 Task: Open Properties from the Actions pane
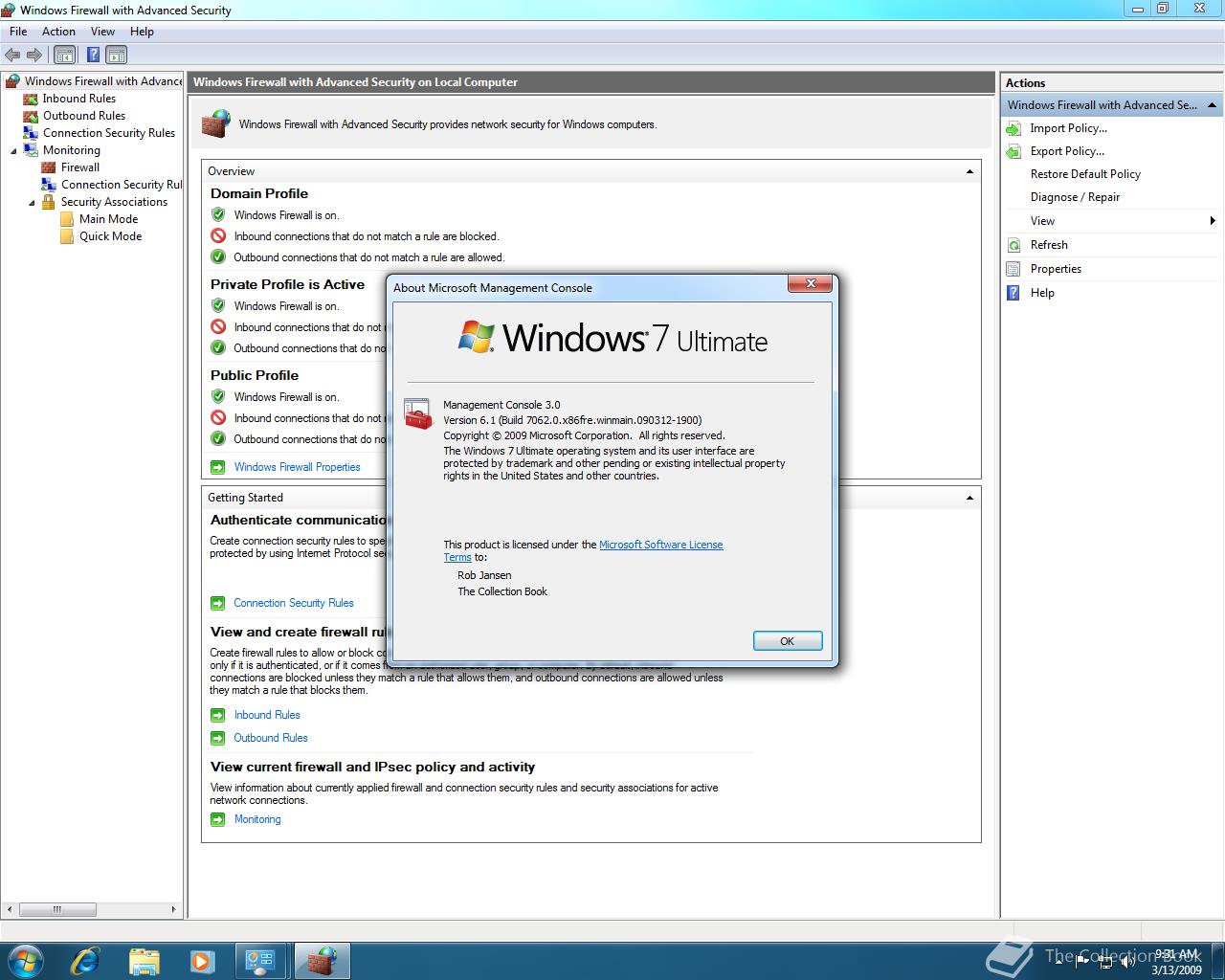(x=1056, y=269)
